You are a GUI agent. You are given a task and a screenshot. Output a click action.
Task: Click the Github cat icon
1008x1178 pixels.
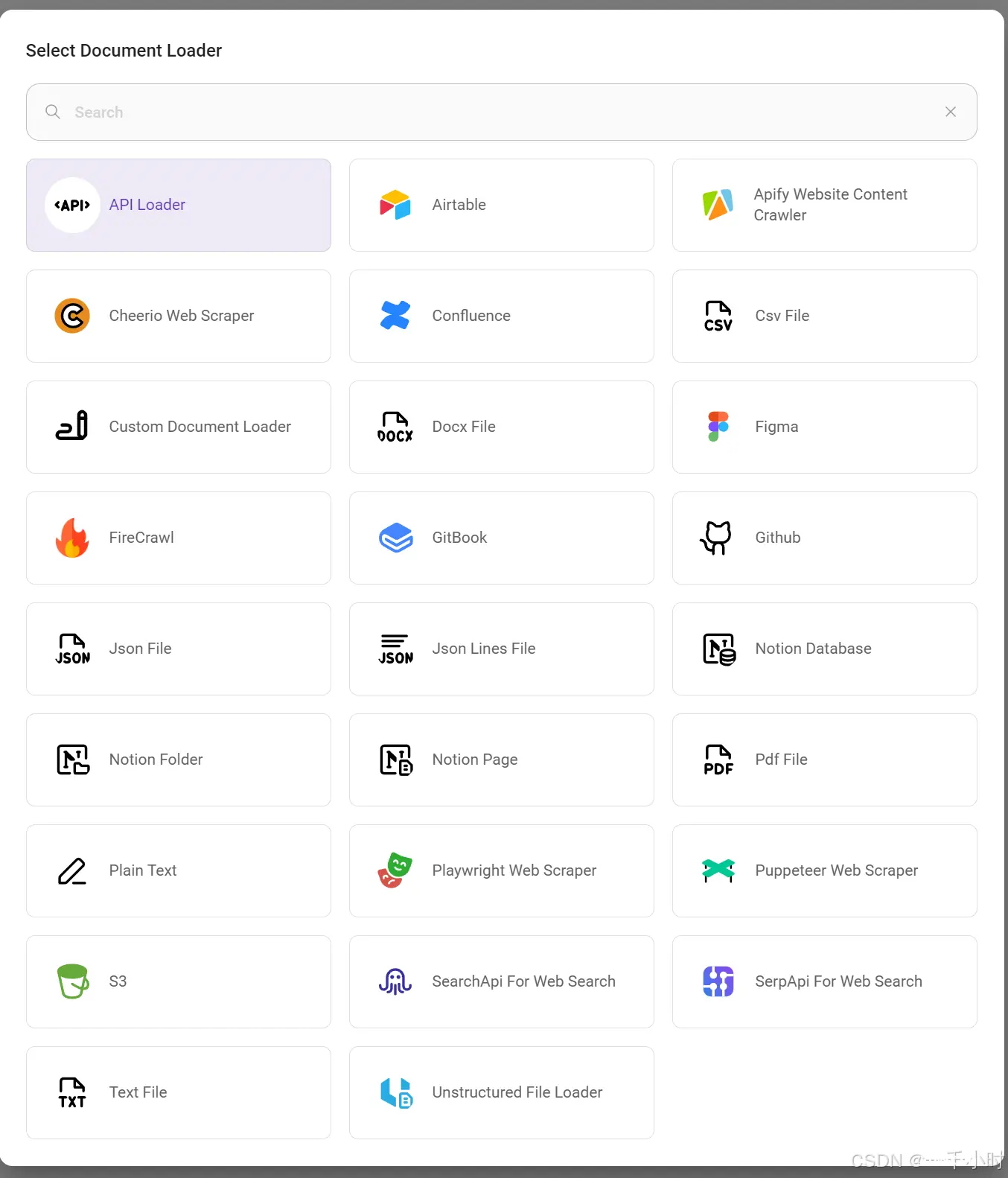[717, 538]
